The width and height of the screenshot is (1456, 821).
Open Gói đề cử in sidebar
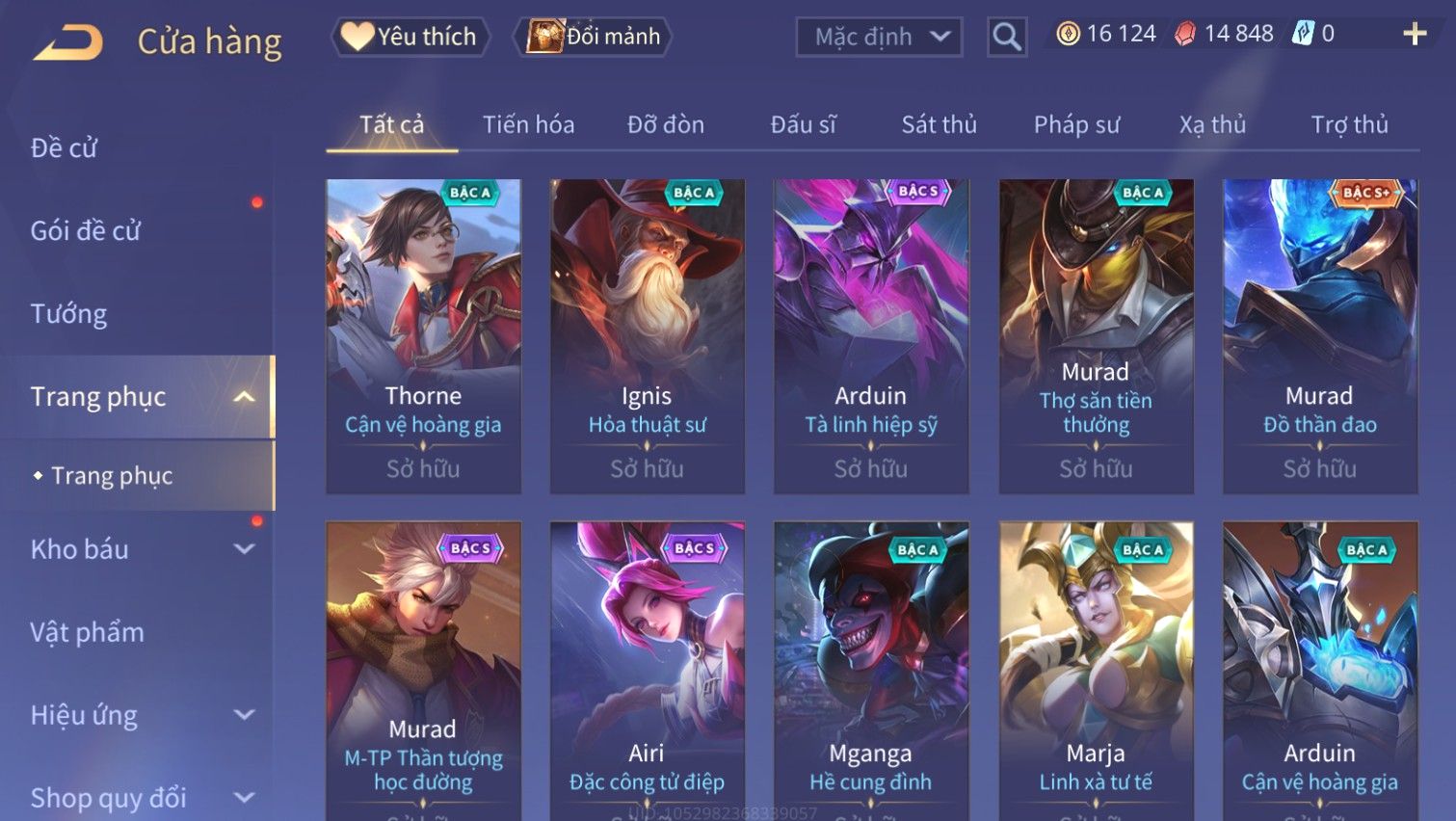[x=85, y=231]
